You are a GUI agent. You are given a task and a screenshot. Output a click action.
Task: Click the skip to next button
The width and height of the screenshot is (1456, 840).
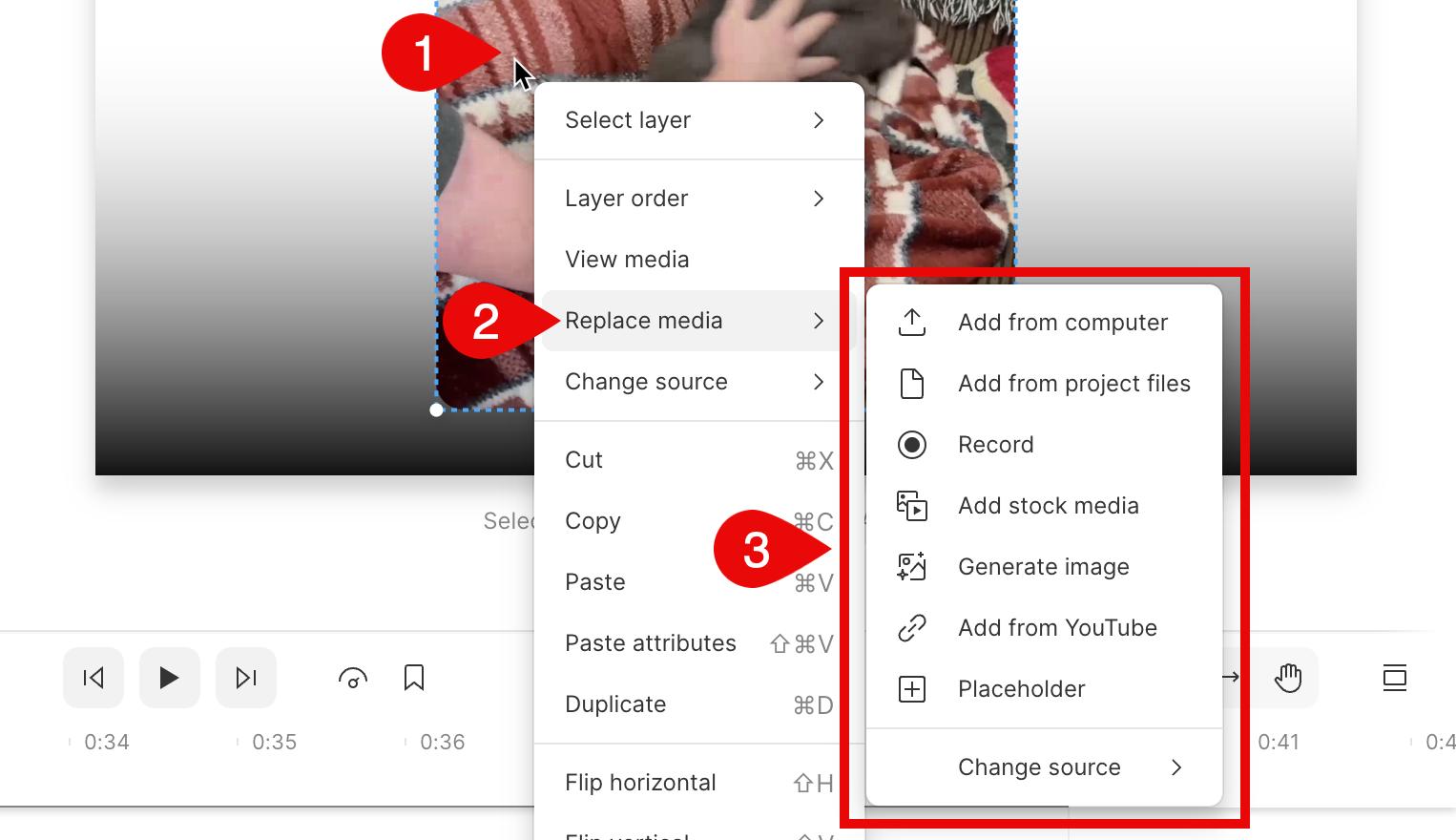click(x=246, y=678)
